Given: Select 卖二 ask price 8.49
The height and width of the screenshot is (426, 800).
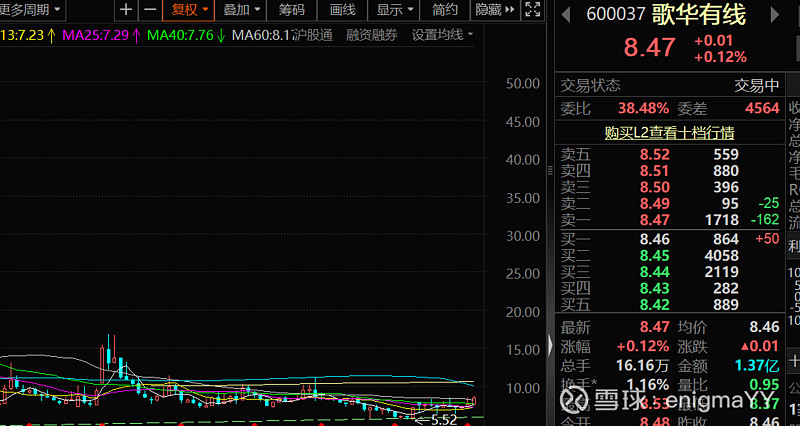Looking at the screenshot, I should point(655,204).
